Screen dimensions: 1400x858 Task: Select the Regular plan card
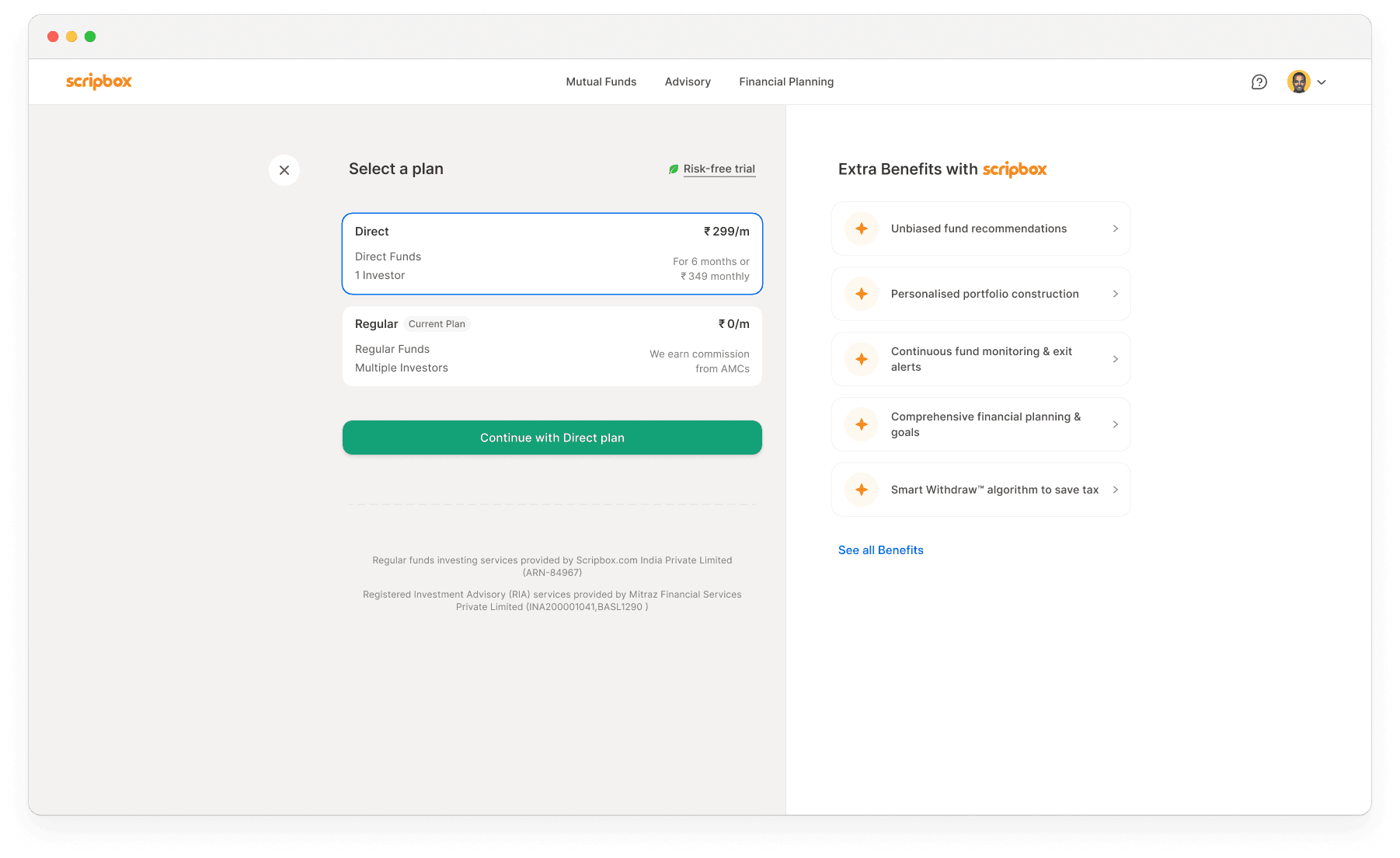point(552,346)
